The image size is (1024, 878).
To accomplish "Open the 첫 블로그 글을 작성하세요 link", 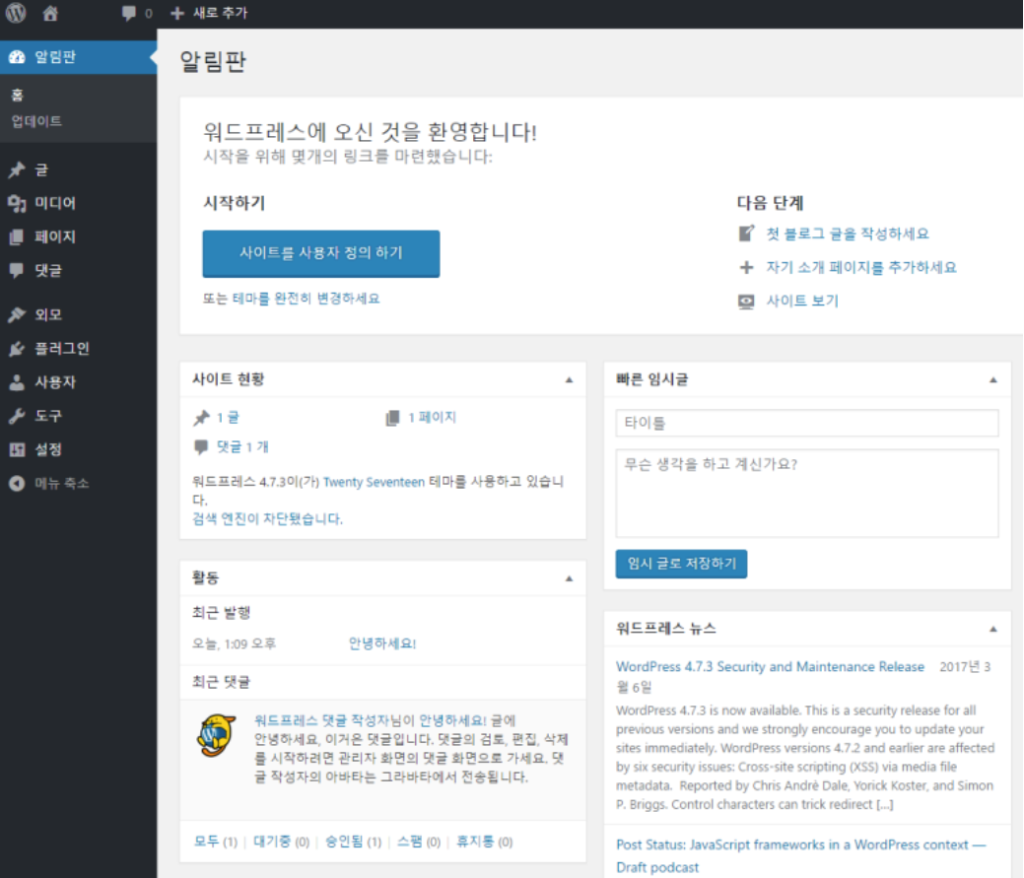I will (847, 234).
